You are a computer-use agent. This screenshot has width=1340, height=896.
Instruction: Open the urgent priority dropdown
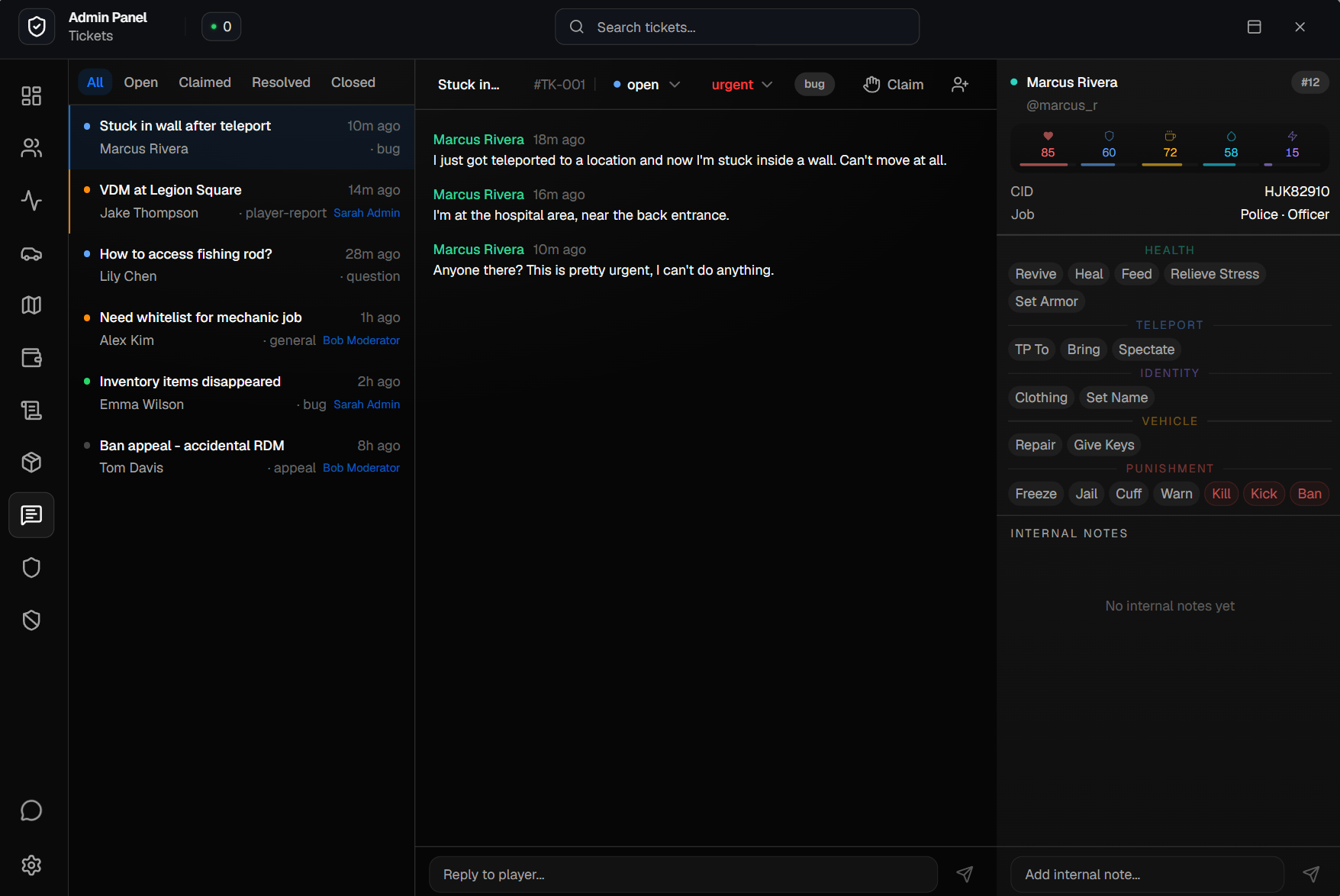coord(742,85)
